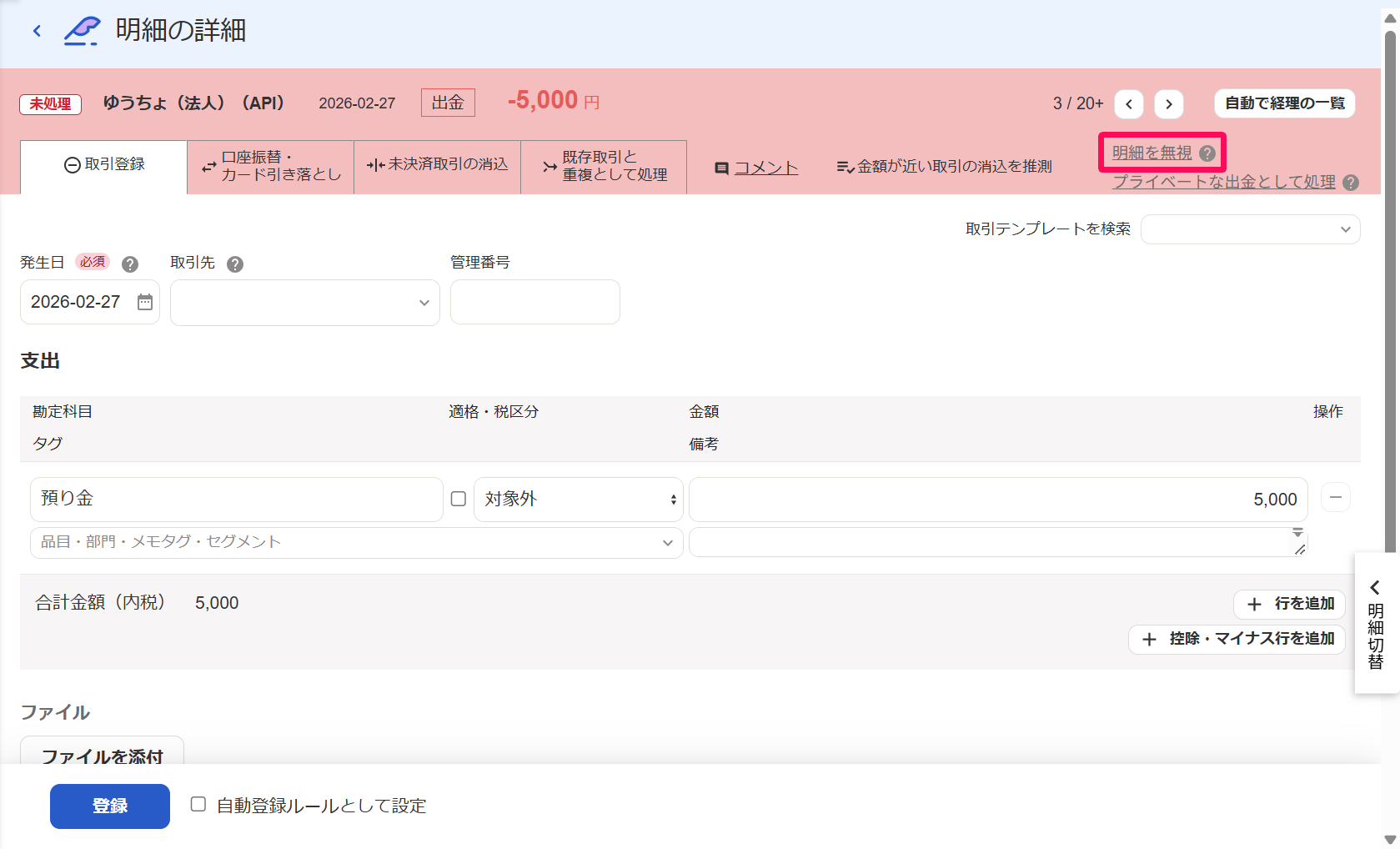Click the 勘定科目 field showing 預り金
The height and width of the screenshot is (849, 1400).
point(237,500)
